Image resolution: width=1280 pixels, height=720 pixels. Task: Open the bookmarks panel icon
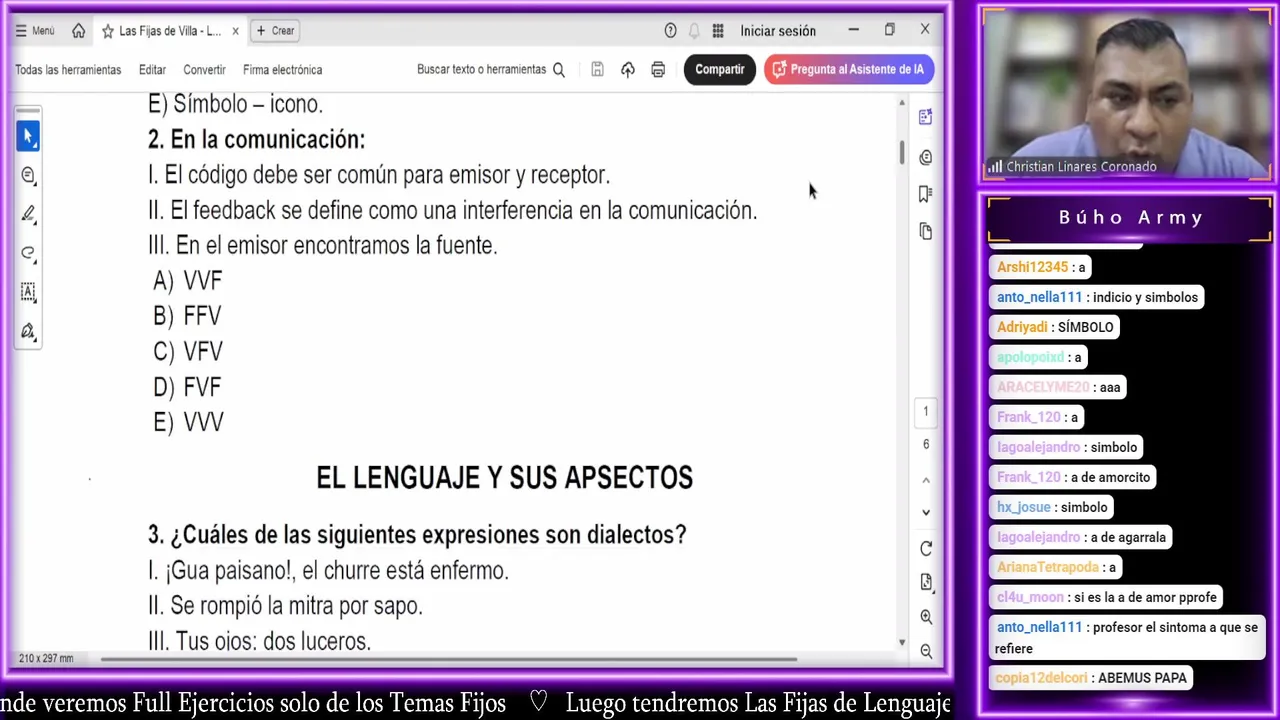(925, 194)
